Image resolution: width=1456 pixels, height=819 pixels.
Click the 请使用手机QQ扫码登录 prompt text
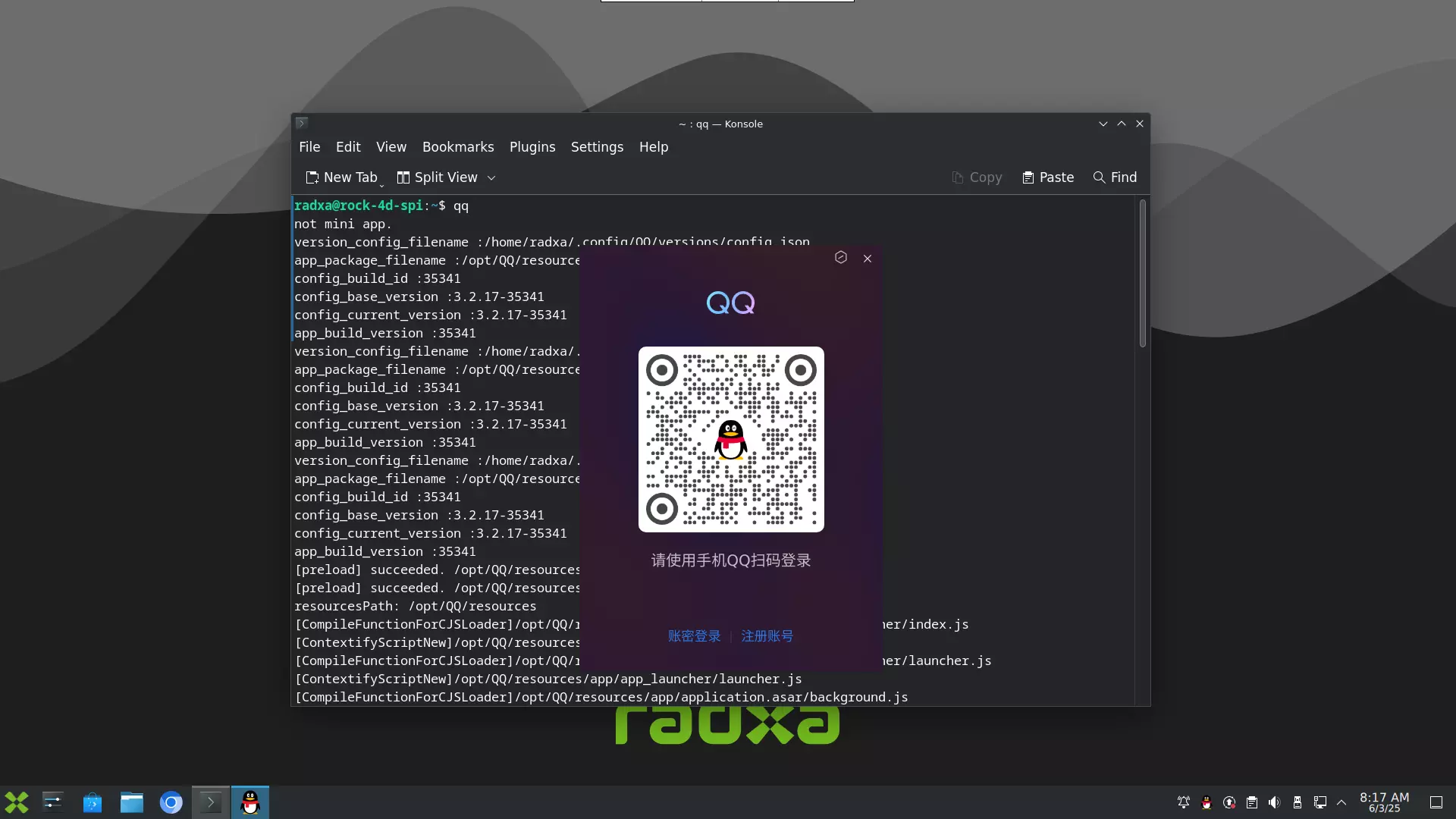[x=731, y=560]
